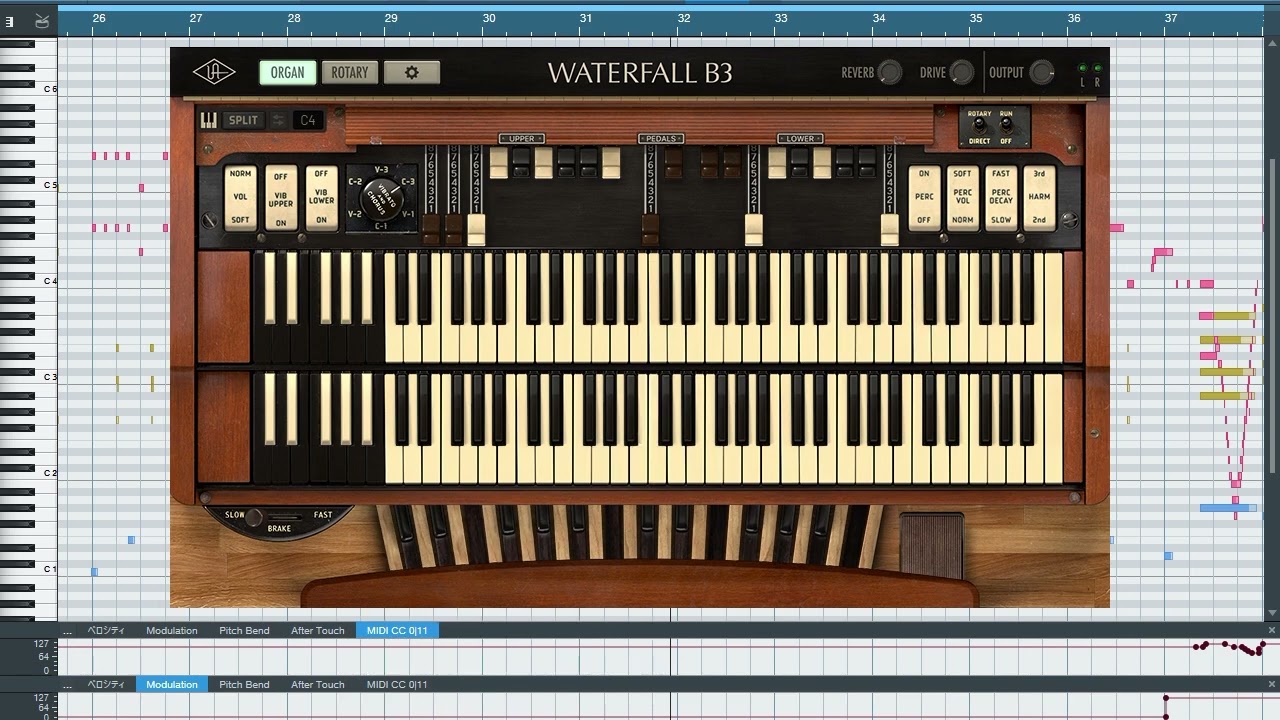The image size is (1280, 720).
Task: Click the WATERFALL B3 plugin title
Action: (640, 72)
